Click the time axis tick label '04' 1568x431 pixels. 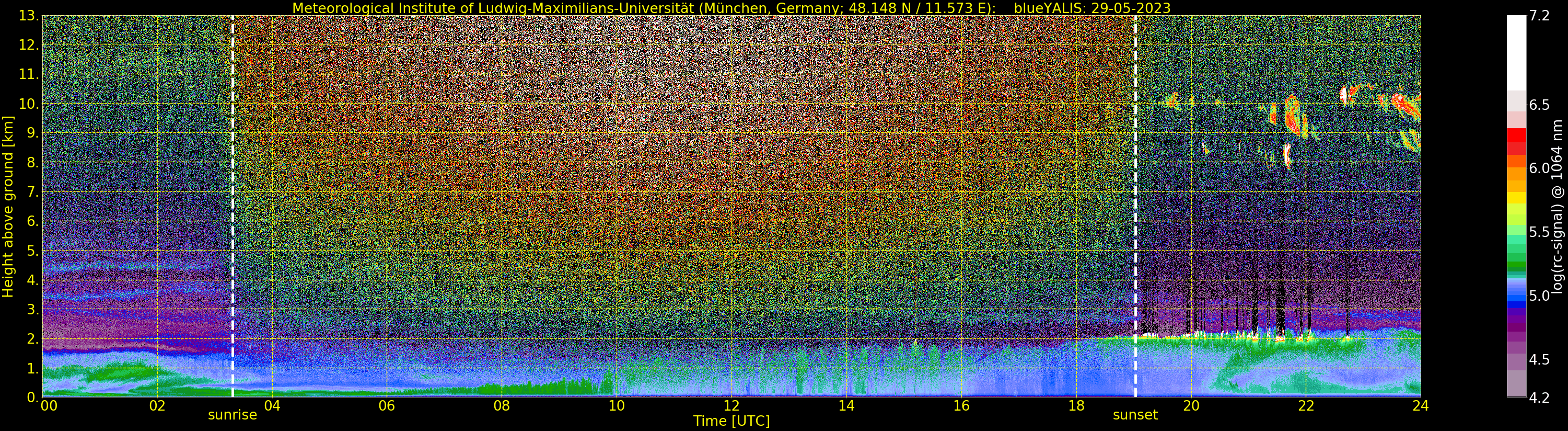(x=272, y=406)
